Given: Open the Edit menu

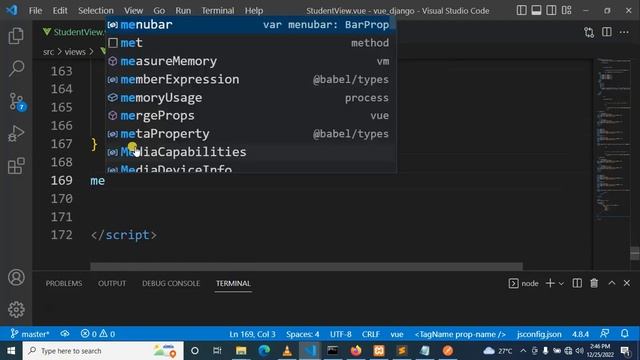Looking at the screenshot, I should pos(60,11).
